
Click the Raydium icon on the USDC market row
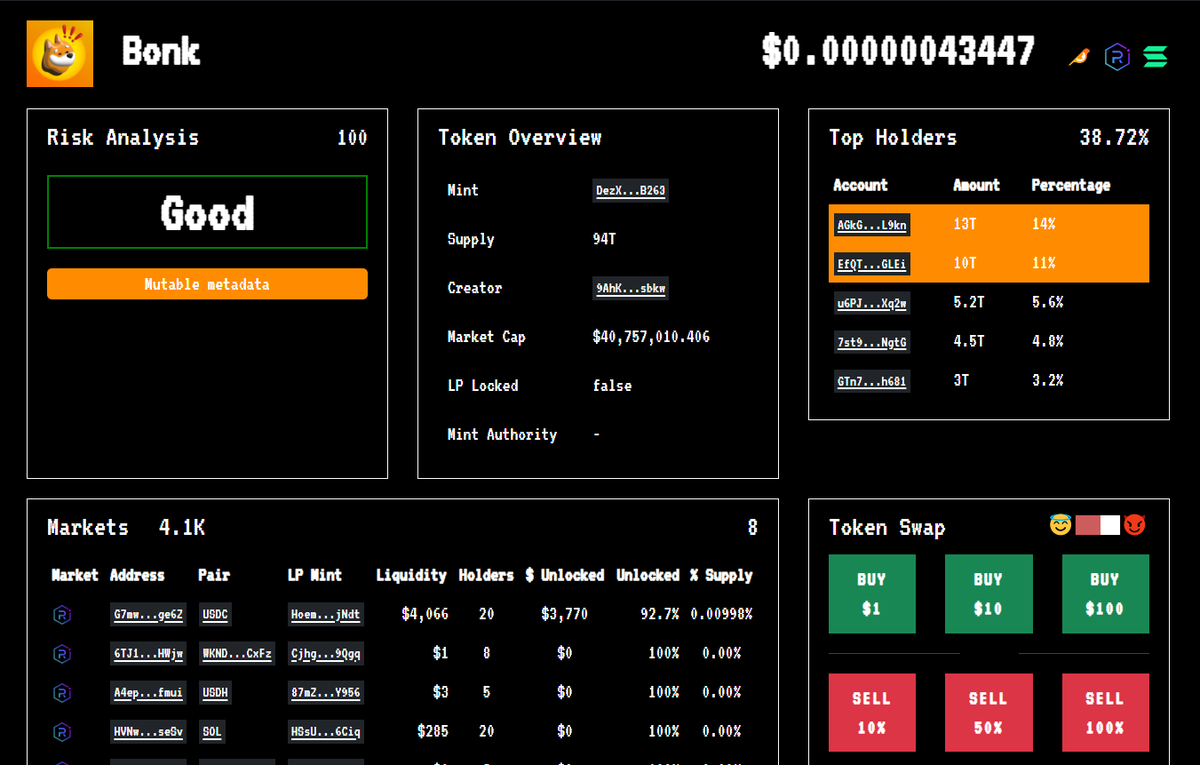tap(63, 615)
